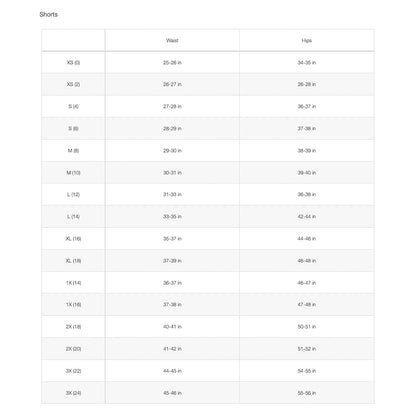The image size is (416, 416).
Task: Select the XL (16) size label
Action: click(x=73, y=239)
